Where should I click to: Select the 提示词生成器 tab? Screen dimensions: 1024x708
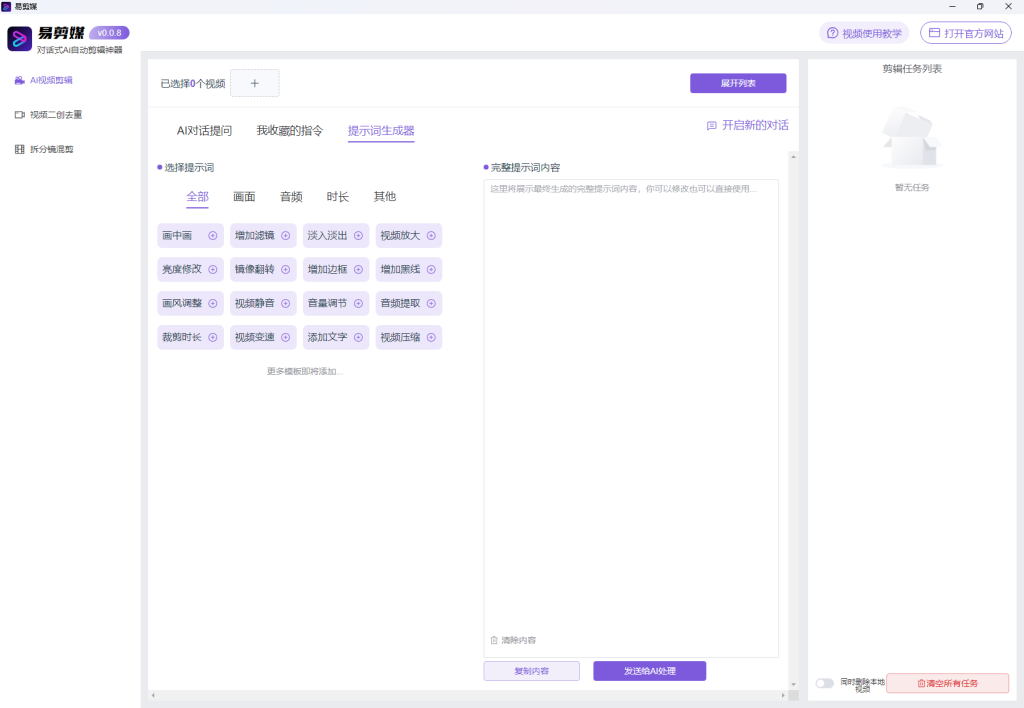(x=381, y=131)
